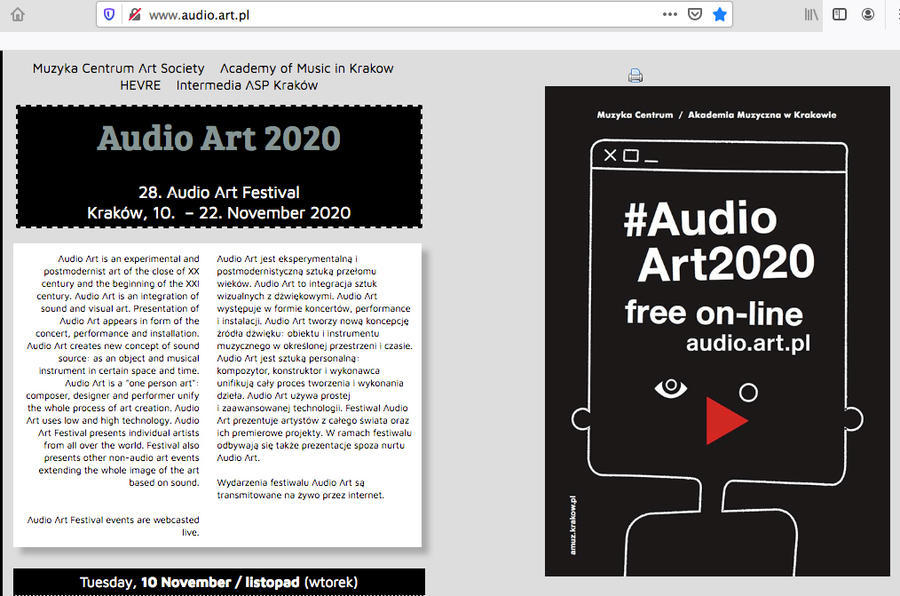Save page to Pocket
Viewport: 900px width, 596px height.
click(695, 14)
